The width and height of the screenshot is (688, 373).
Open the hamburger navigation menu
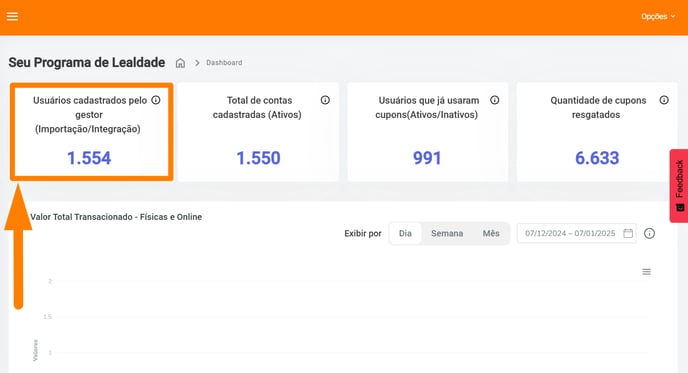12,16
